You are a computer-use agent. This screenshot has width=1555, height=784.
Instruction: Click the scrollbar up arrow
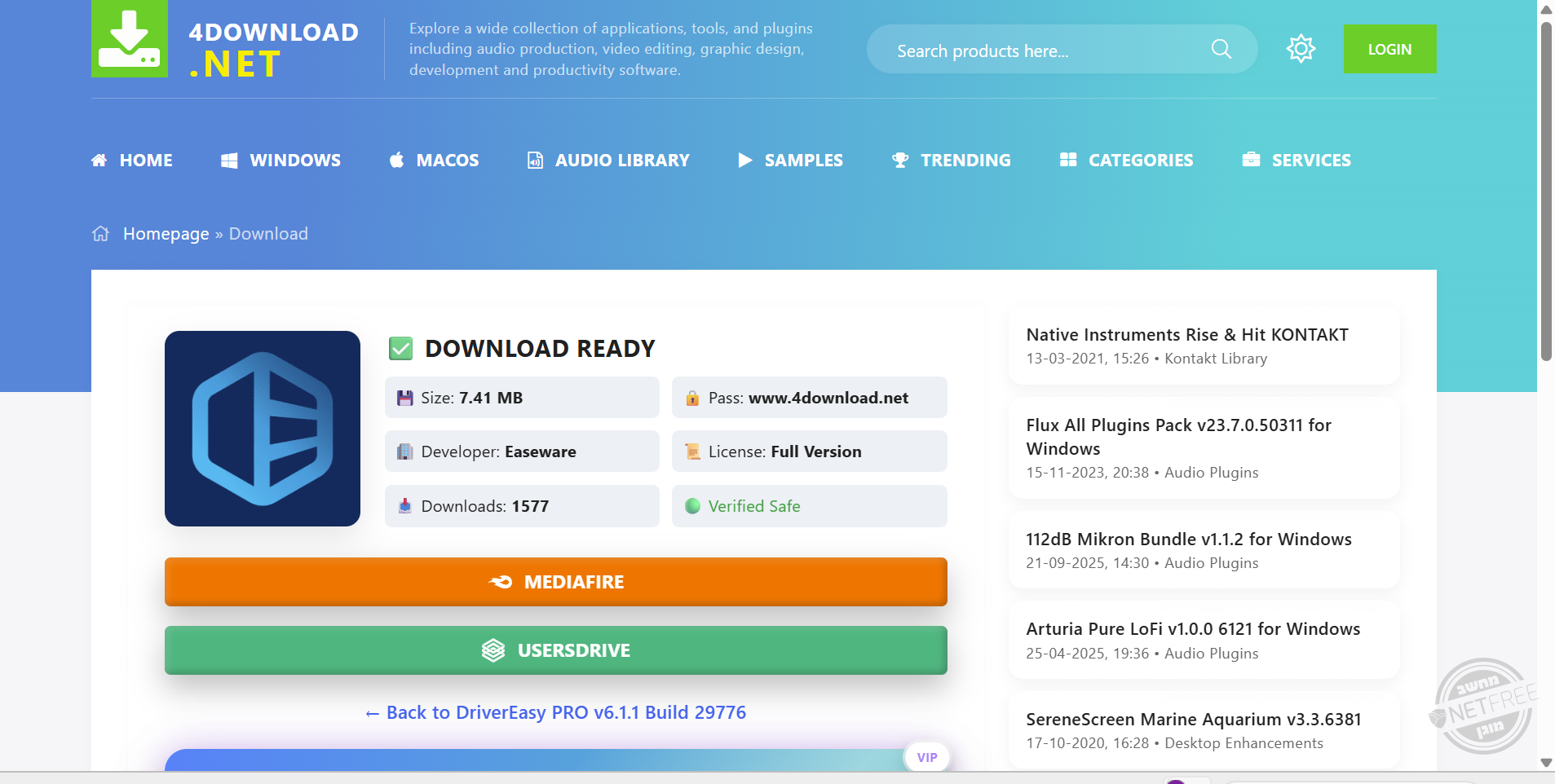(x=1546, y=10)
